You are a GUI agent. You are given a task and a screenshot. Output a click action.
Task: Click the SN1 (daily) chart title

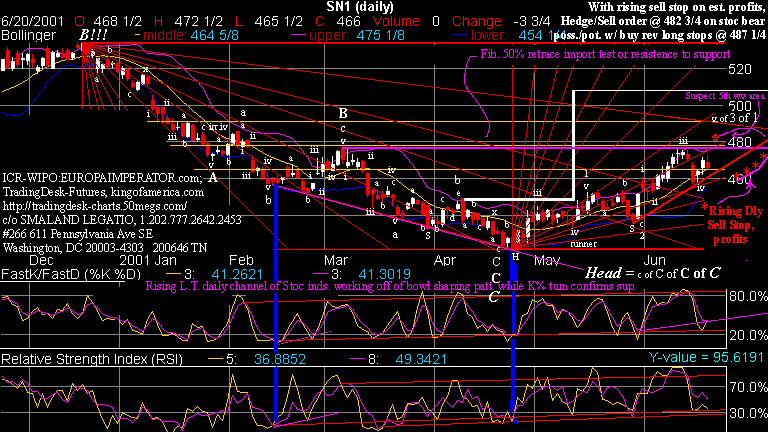click(x=384, y=6)
